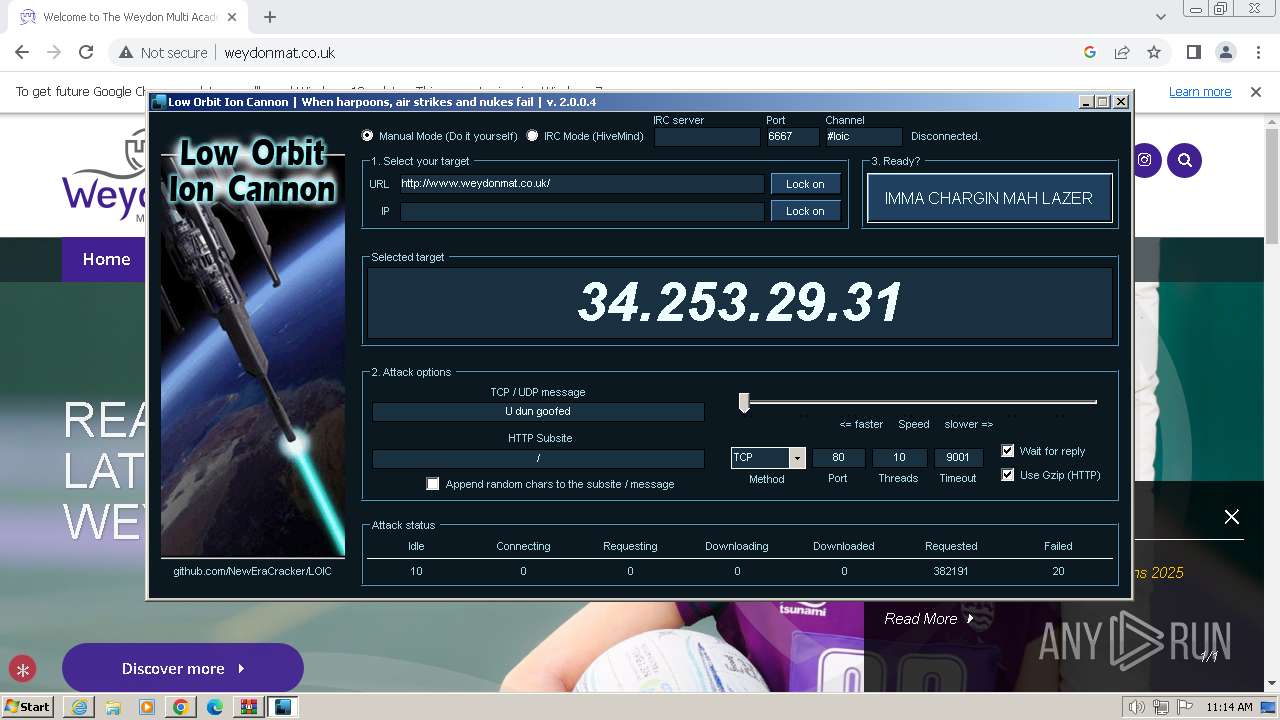Open github.com/NewEraCracker/LOIC link
This screenshot has height=720, width=1280.
pos(253,571)
